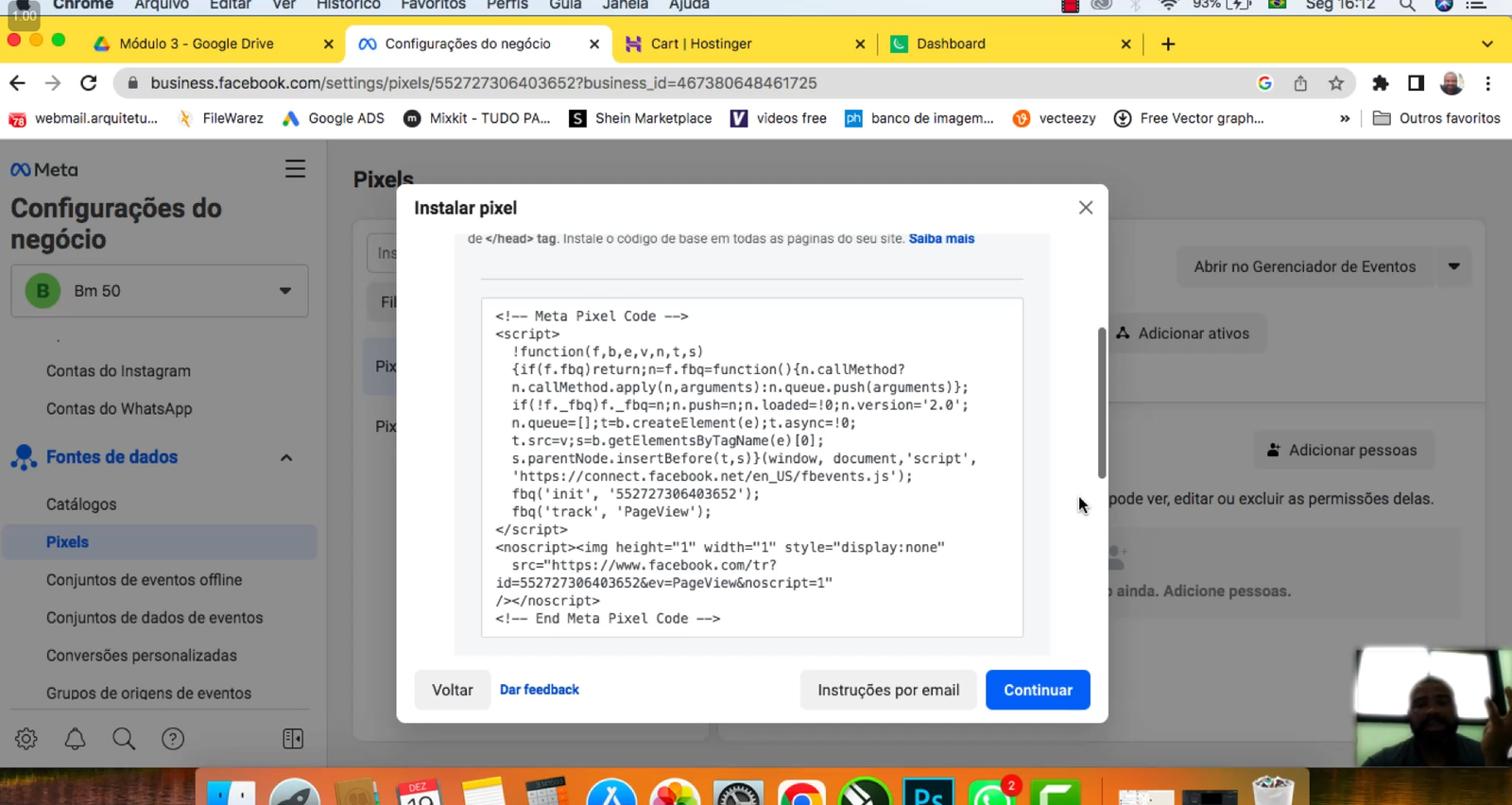Collapse the Fontes de dados section
1512x805 pixels.
(x=286, y=457)
